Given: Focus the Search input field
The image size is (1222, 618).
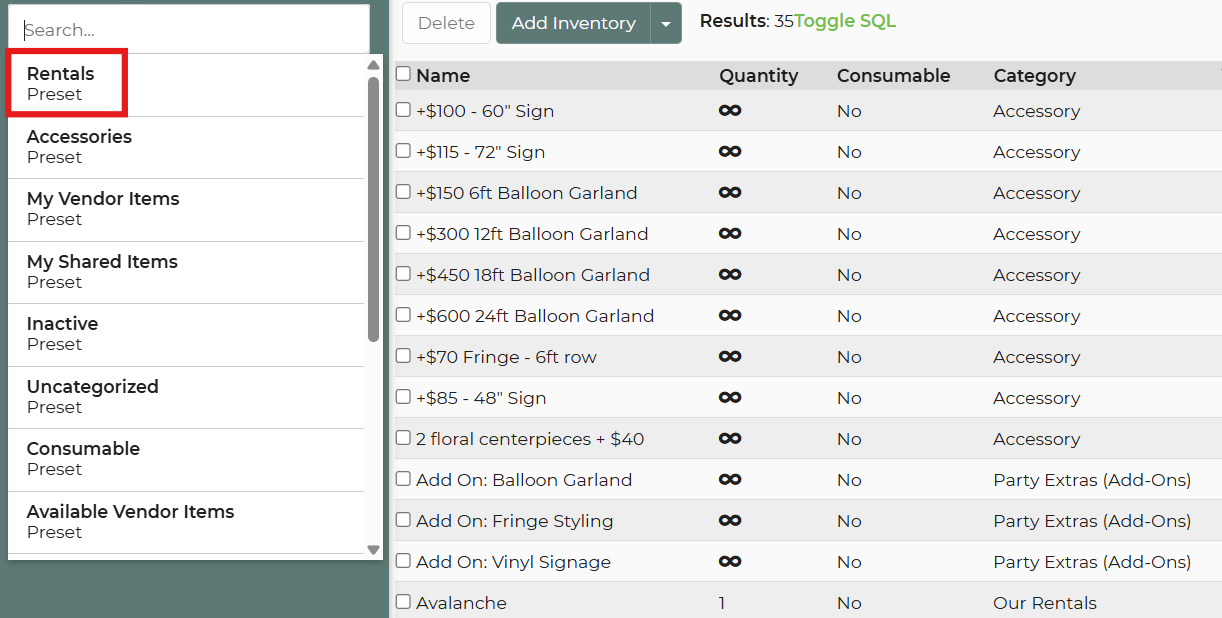Looking at the screenshot, I should (188, 30).
